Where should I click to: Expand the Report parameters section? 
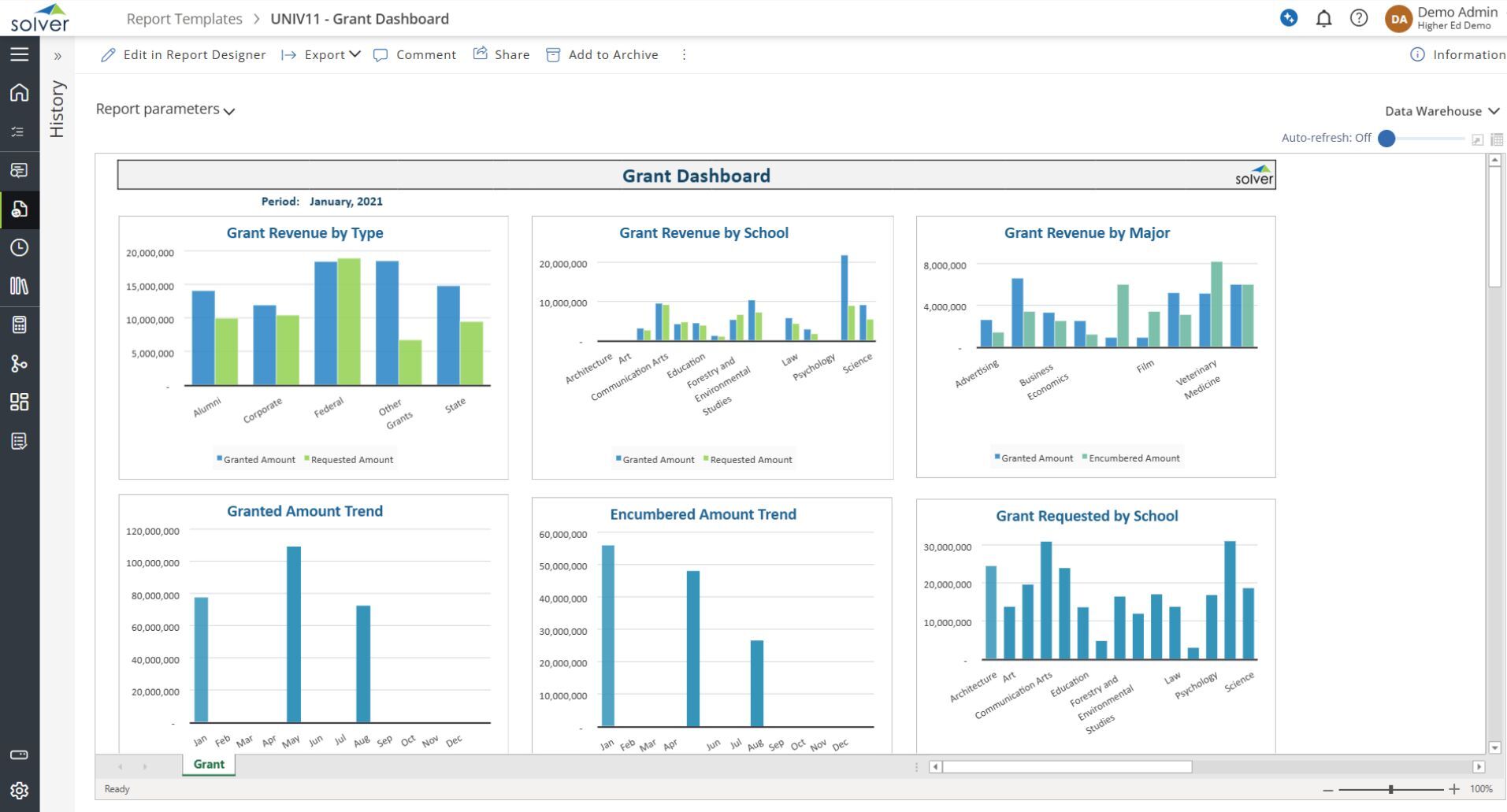point(165,109)
